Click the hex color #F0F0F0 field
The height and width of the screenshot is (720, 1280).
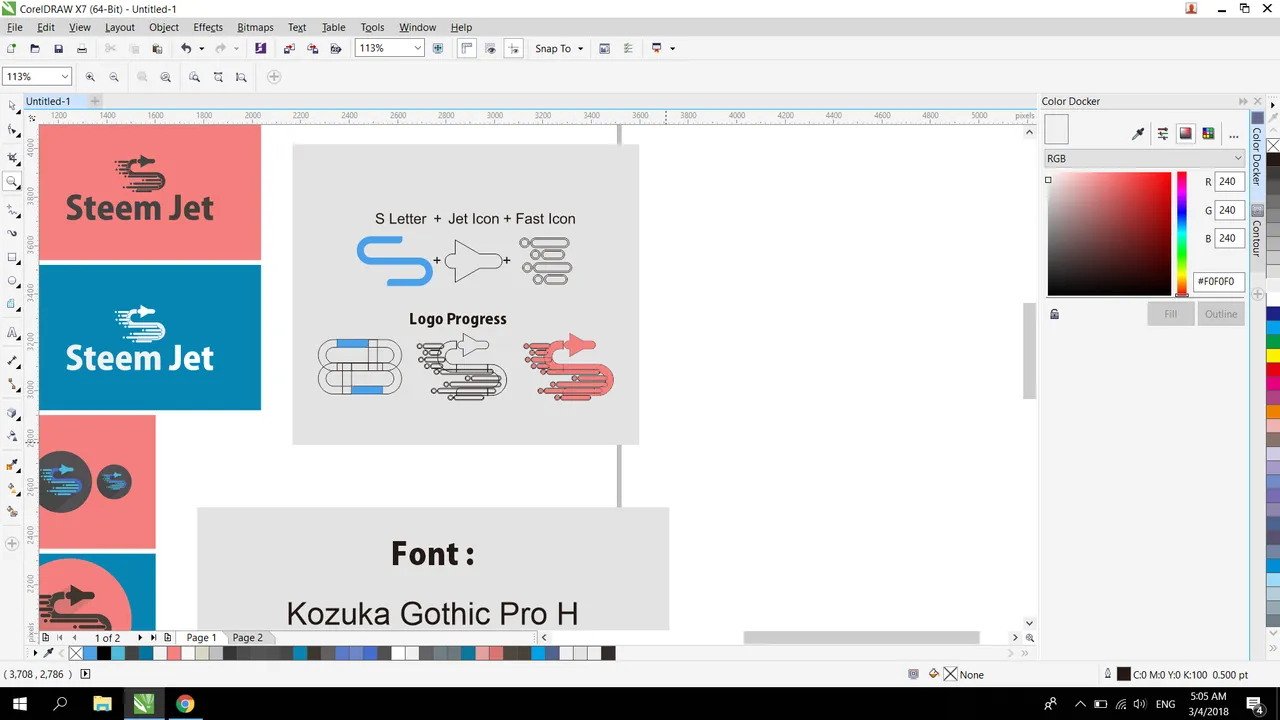(x=1219, y=282)
